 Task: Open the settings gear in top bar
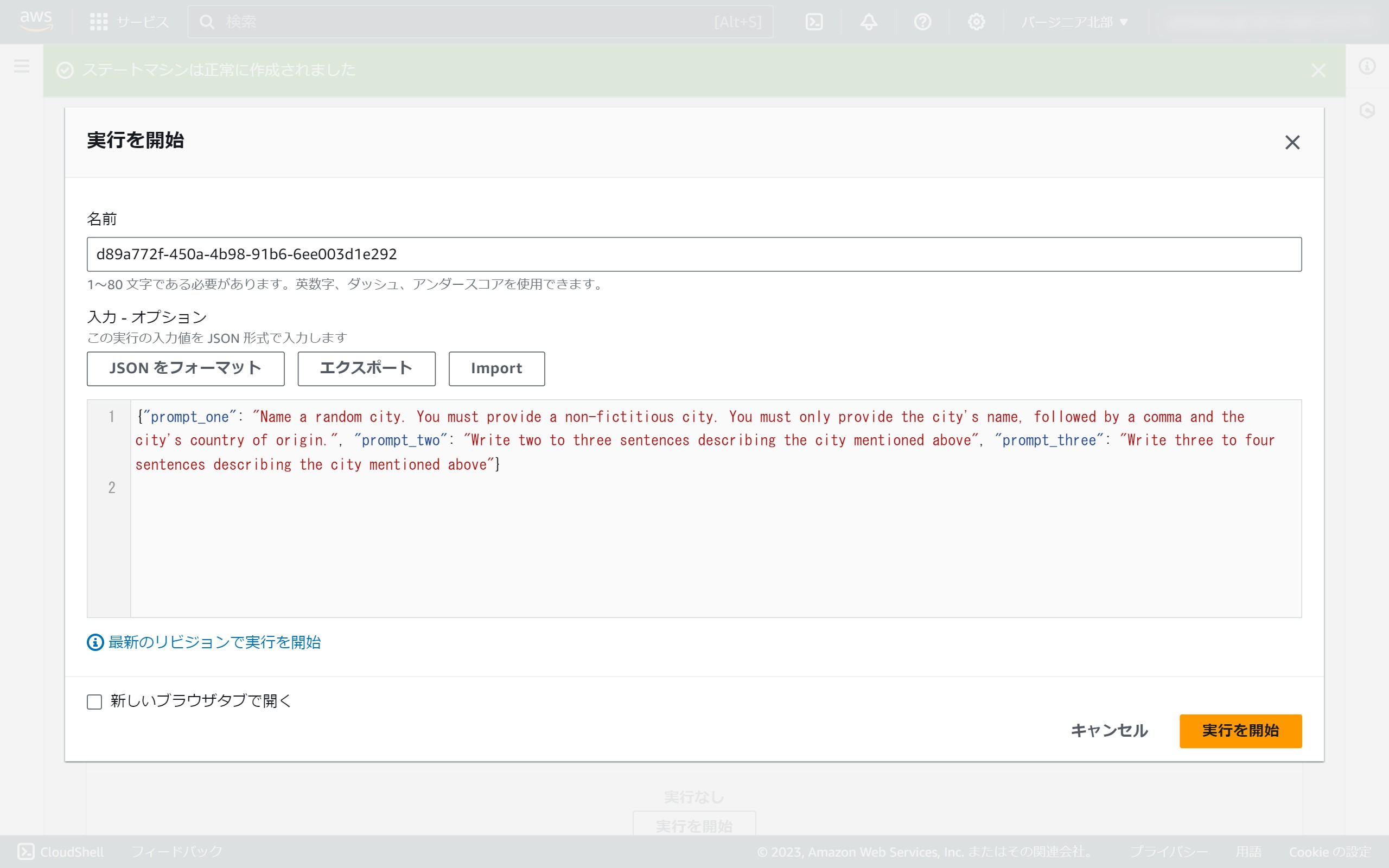click(976, 22)
